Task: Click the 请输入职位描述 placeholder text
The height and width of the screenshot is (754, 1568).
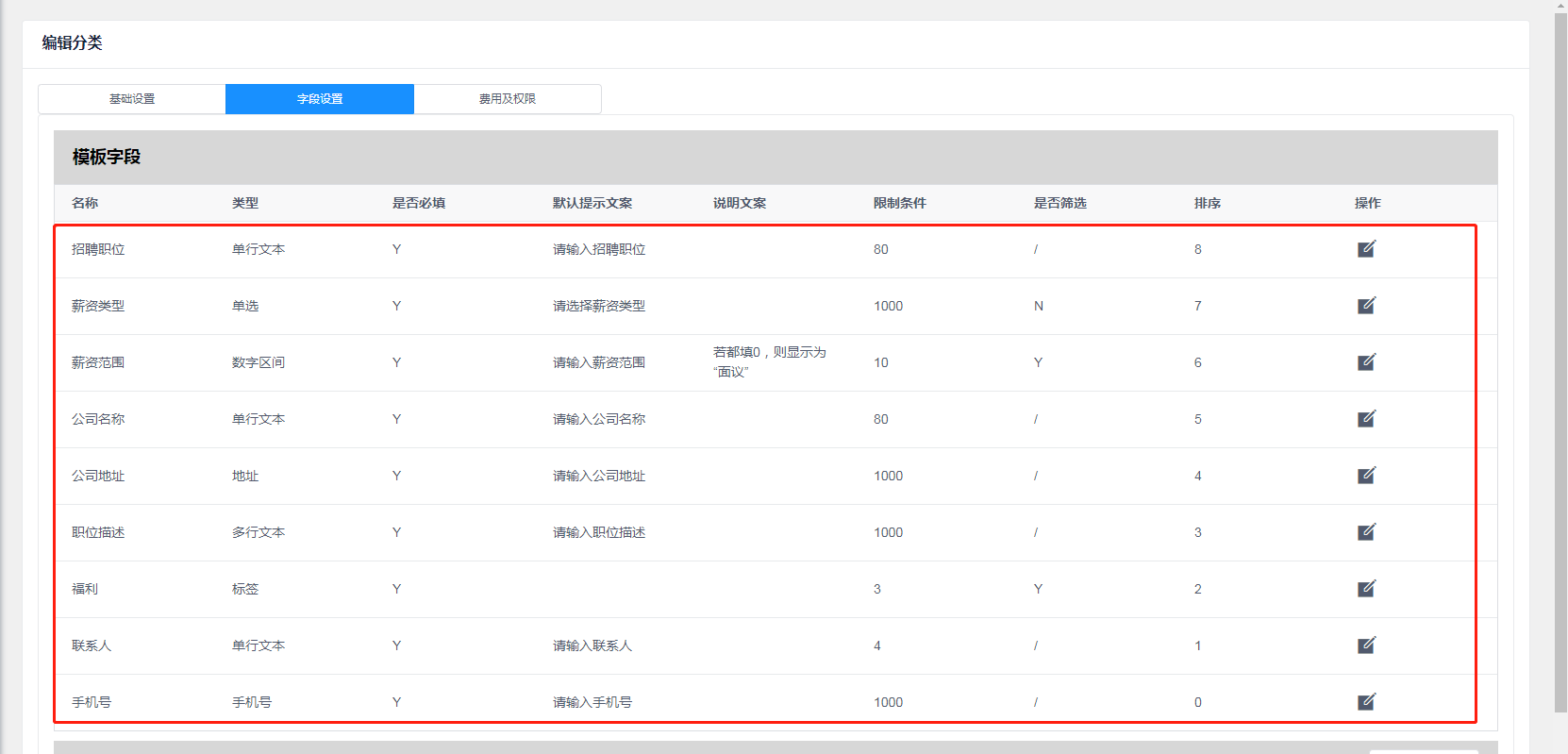Action: click(599, 532)
